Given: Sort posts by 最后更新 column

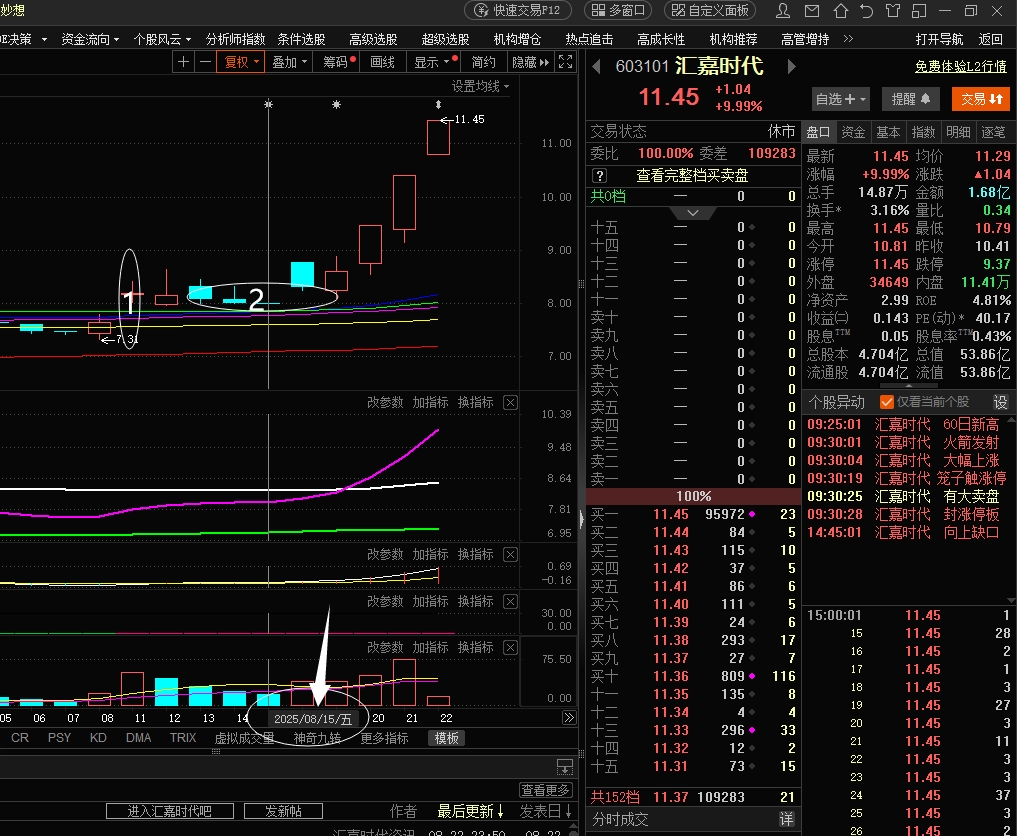Looking at the screenshot, I should coord(470,811).
